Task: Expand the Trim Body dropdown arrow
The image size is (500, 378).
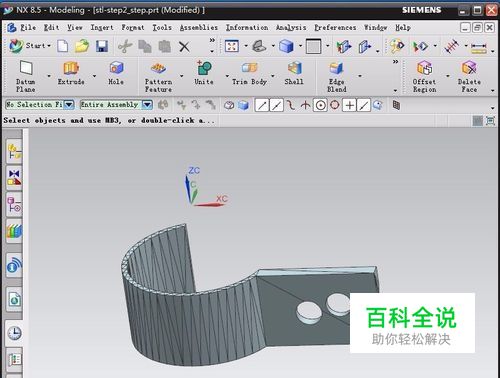Action: 273,76
